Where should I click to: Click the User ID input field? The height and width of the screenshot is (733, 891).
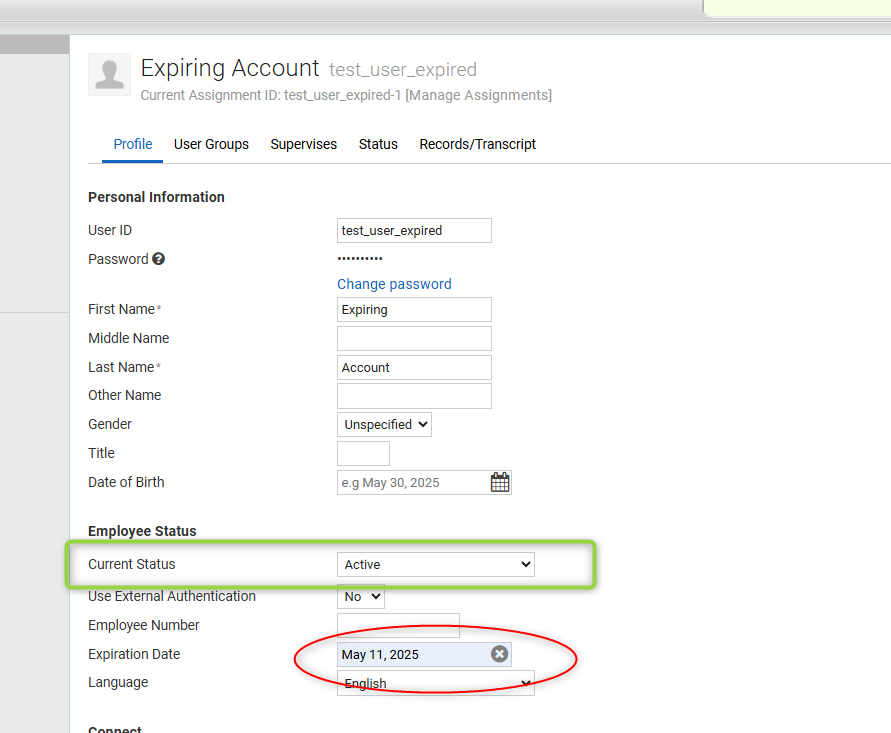click(x=414, y=231)
